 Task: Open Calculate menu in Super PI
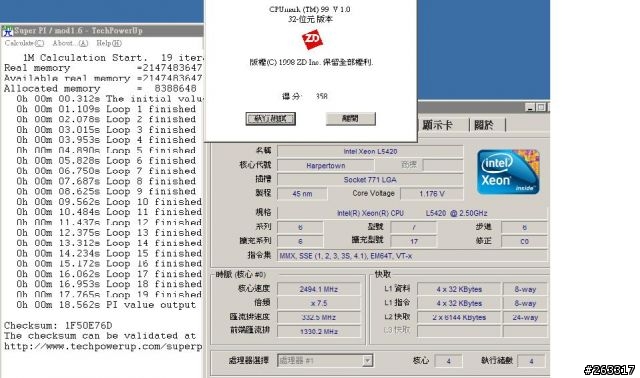[24, 43]
